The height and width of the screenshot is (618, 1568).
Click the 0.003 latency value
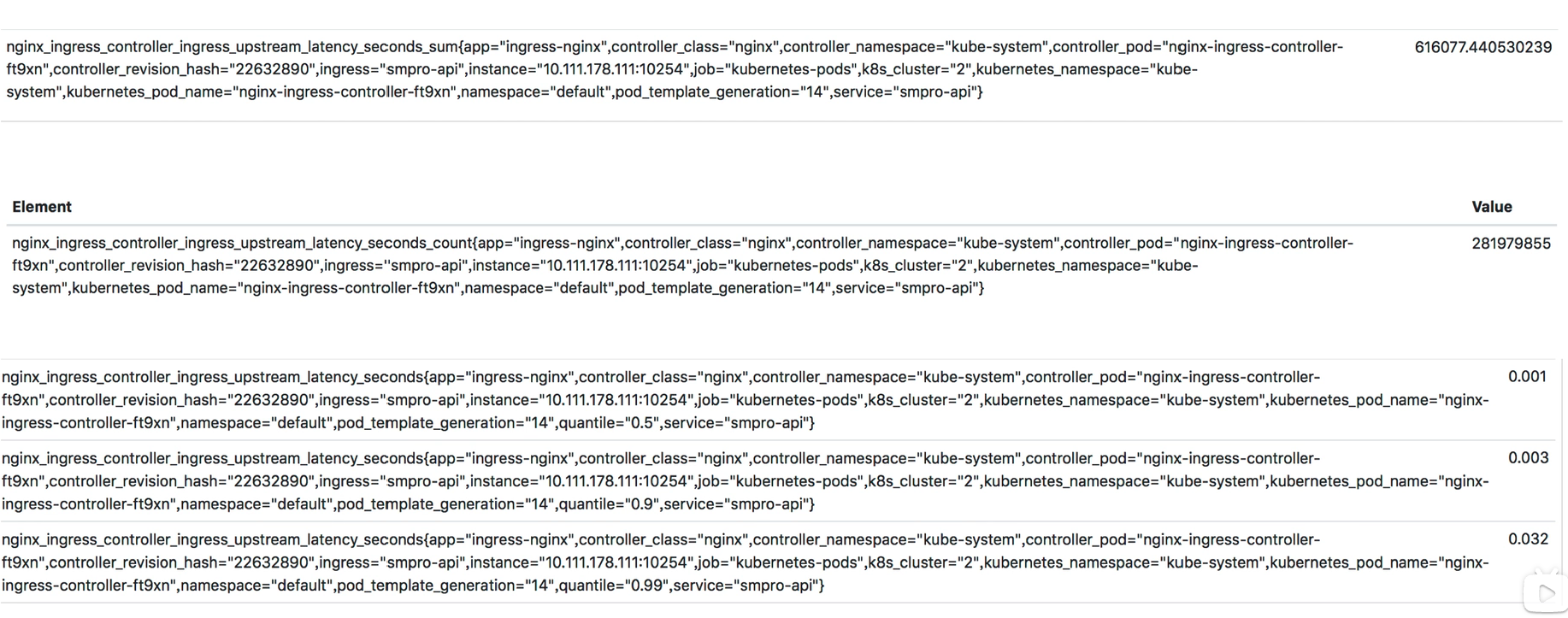(1528, 457)
